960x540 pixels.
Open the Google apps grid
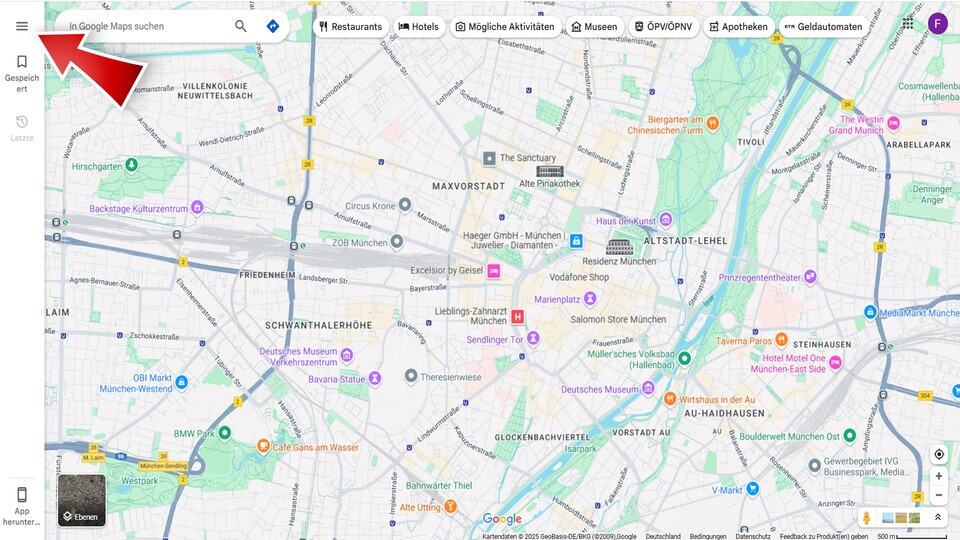click(908, 24)
